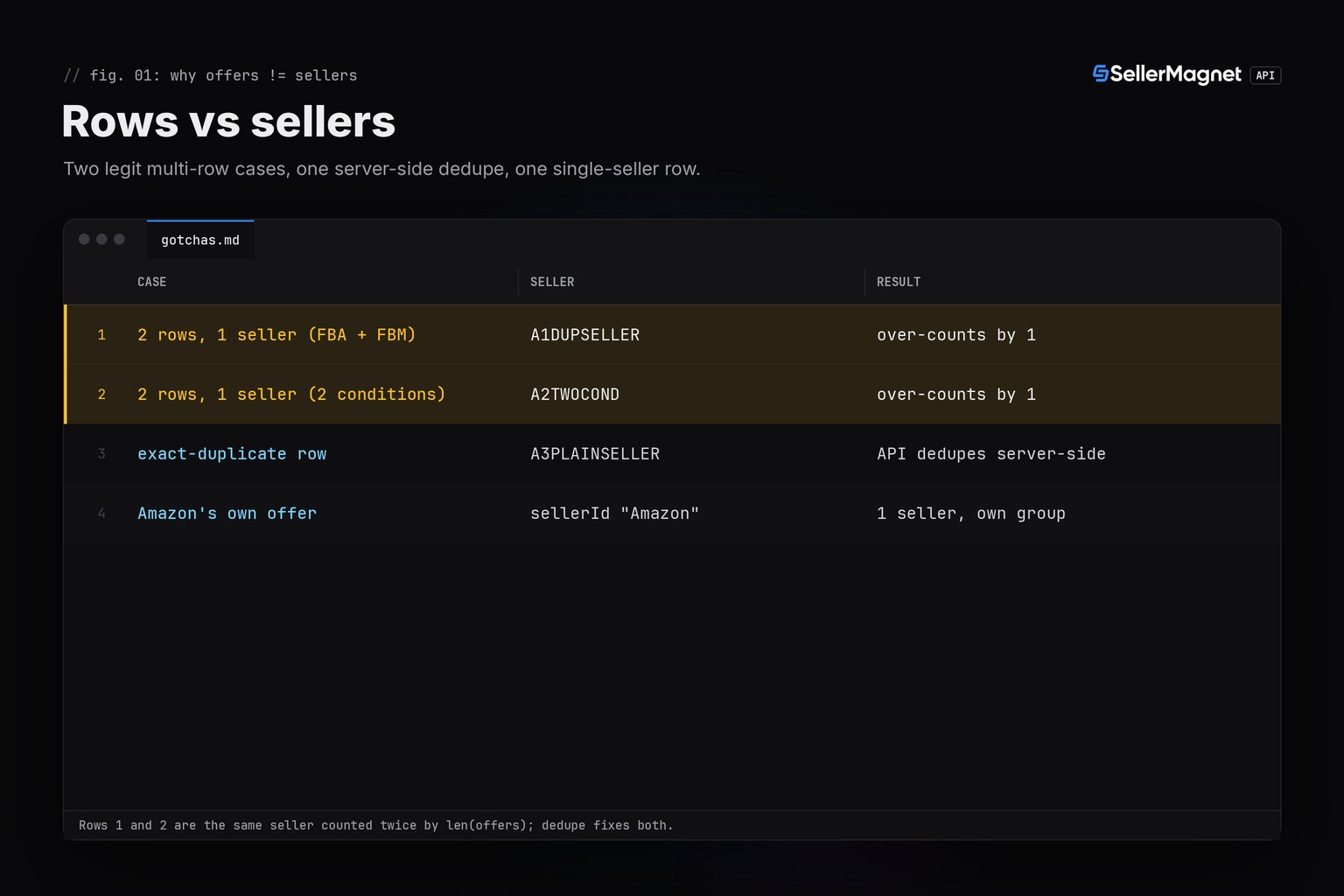Click the "fig. 01: why offers != sellers" caption
The width and height of the screenshot is (1344, 896).
pyautogui.click(x=210, y=75)
